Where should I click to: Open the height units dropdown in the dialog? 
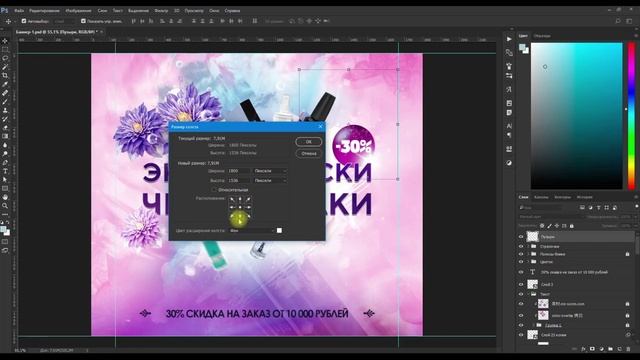tap(270, 180)
